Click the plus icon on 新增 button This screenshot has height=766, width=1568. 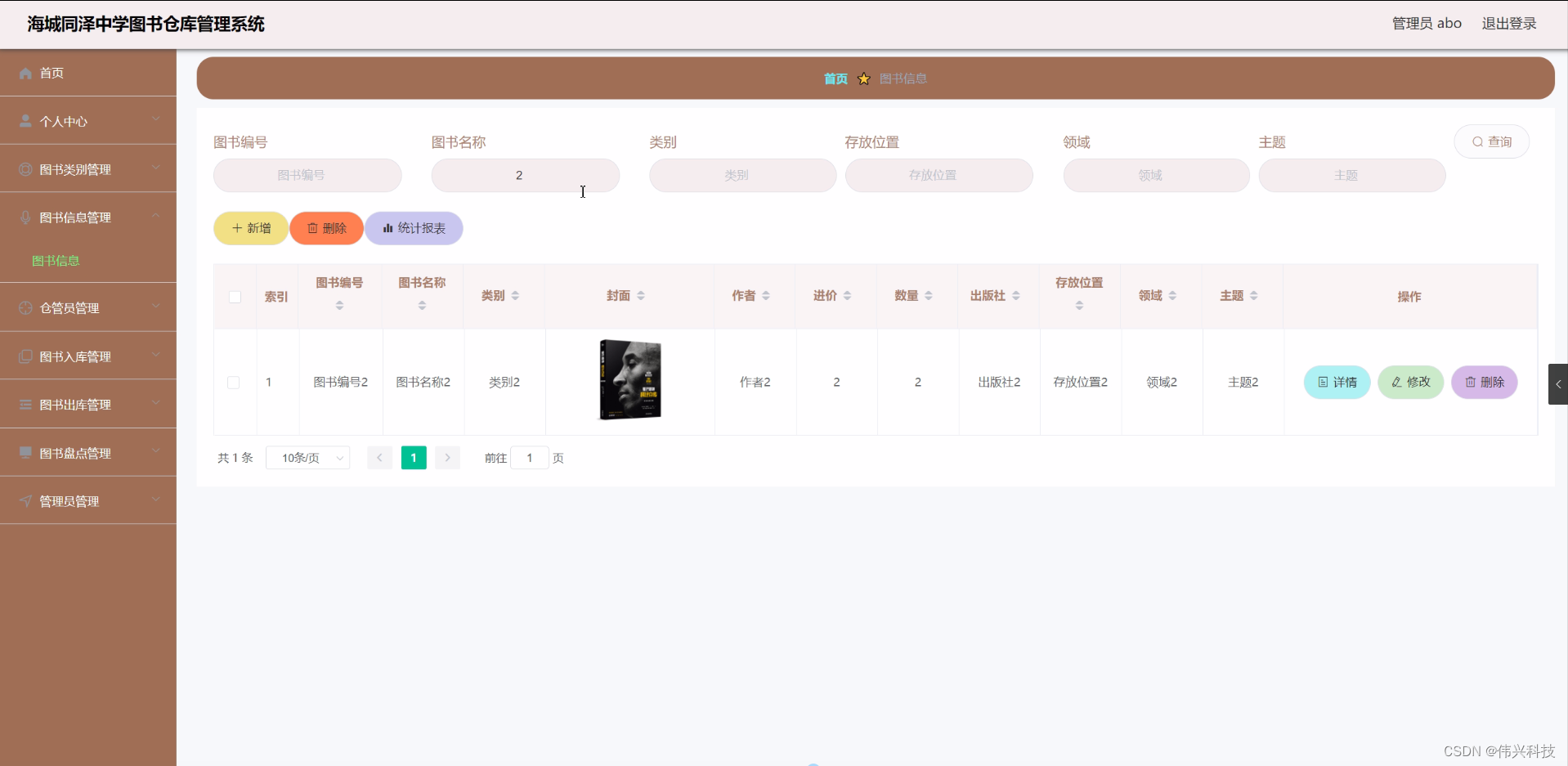coord(235,228)
